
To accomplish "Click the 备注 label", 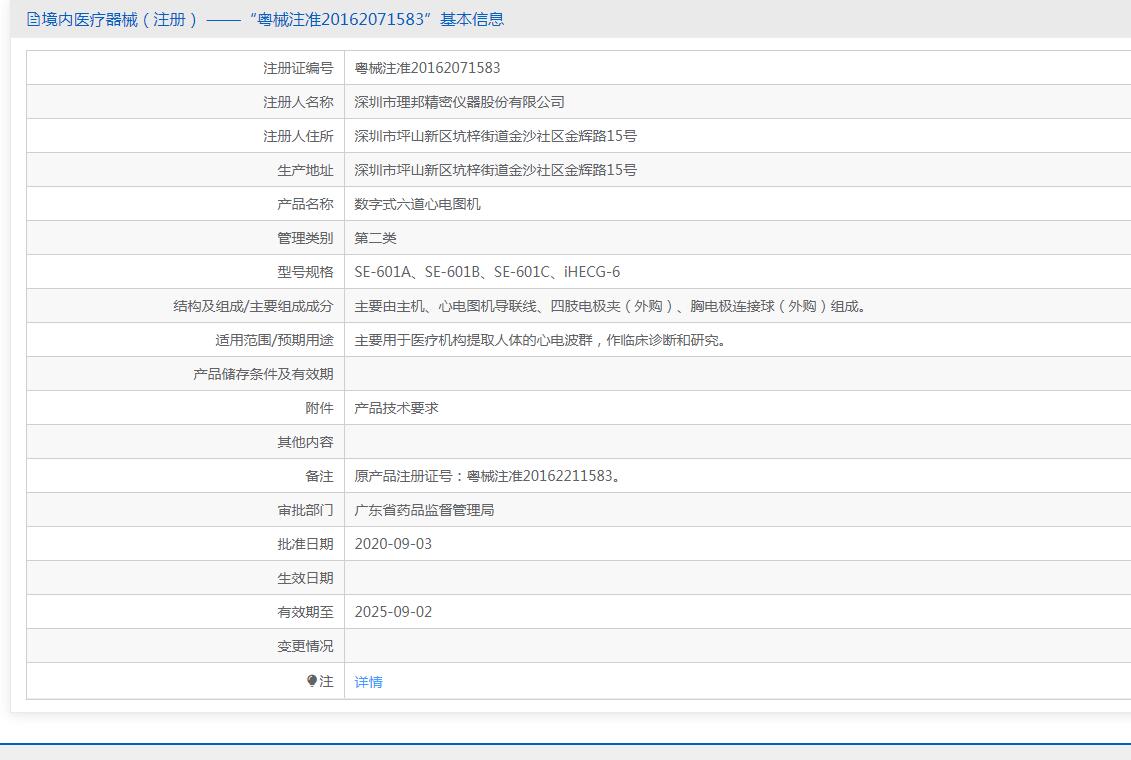I will (319, 476).
